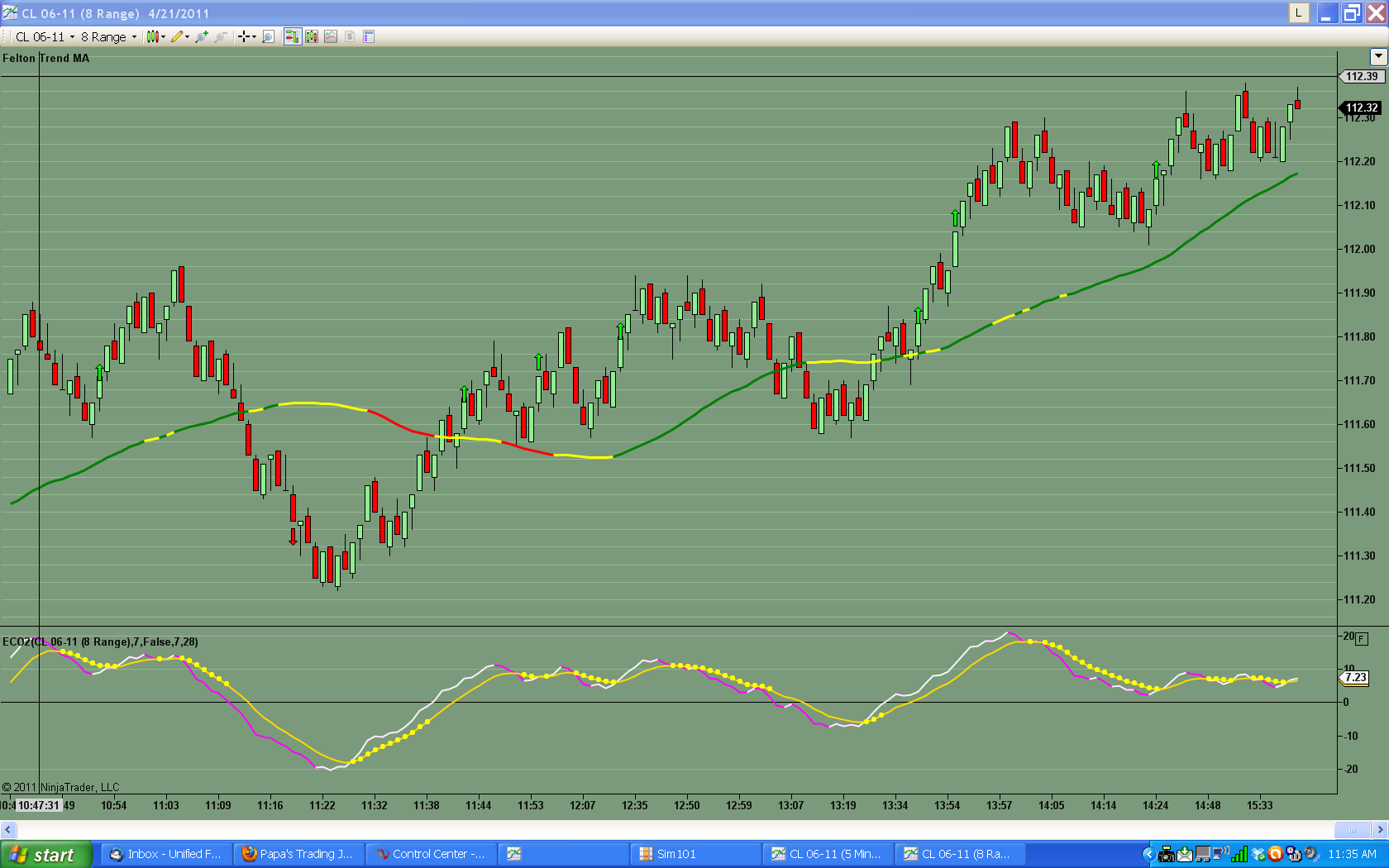Click the Felton Trend MA label

tap(45, 58)
